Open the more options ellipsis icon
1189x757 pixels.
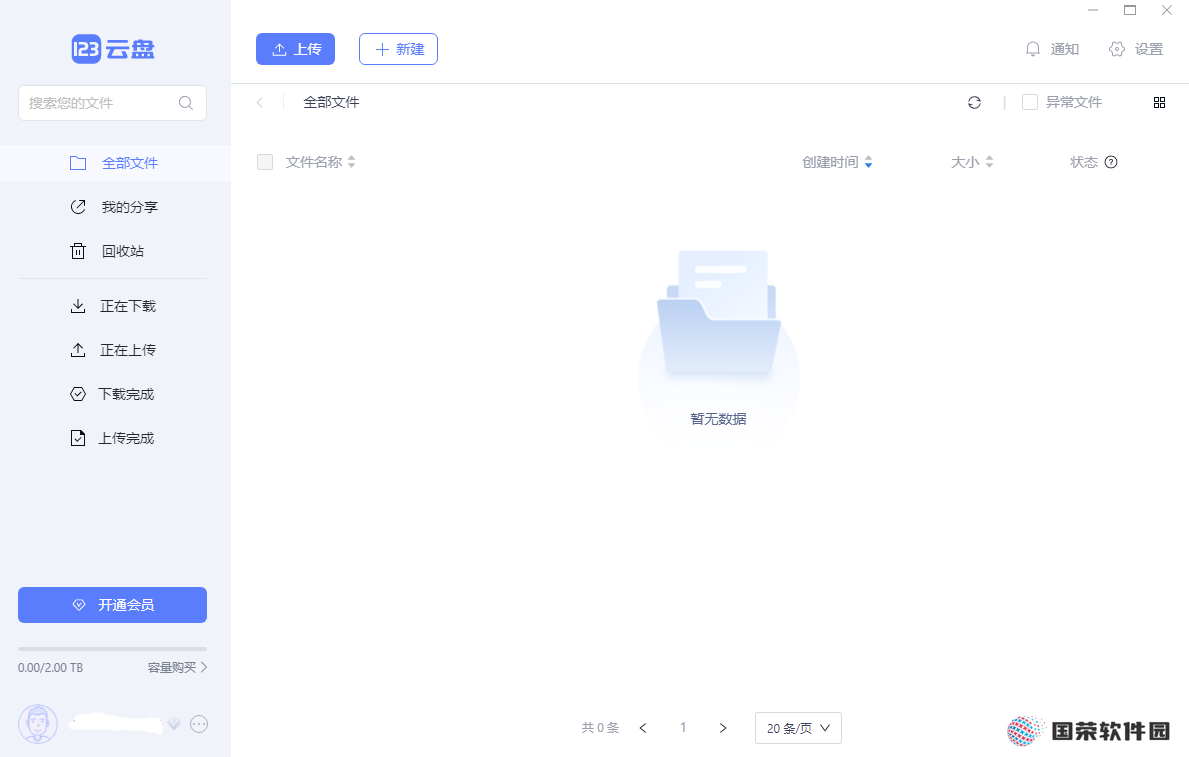pos(199,724)
